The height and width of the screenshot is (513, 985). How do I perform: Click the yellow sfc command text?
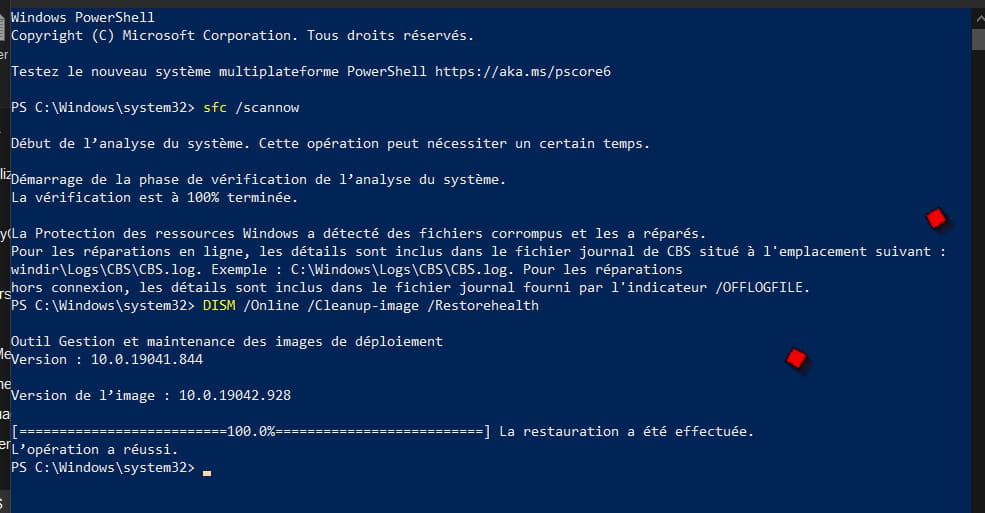pyautogui.click(x=214, y=107)
